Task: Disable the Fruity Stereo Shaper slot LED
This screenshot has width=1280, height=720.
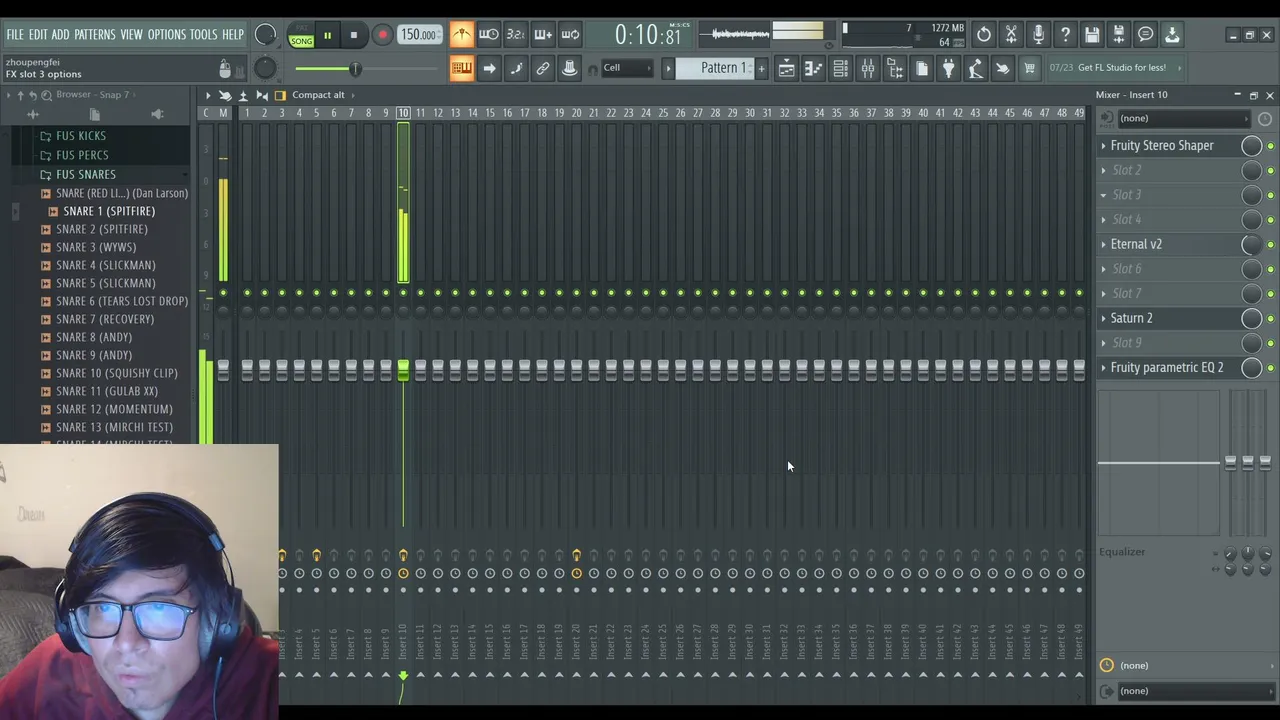Action: (1271, 146)
